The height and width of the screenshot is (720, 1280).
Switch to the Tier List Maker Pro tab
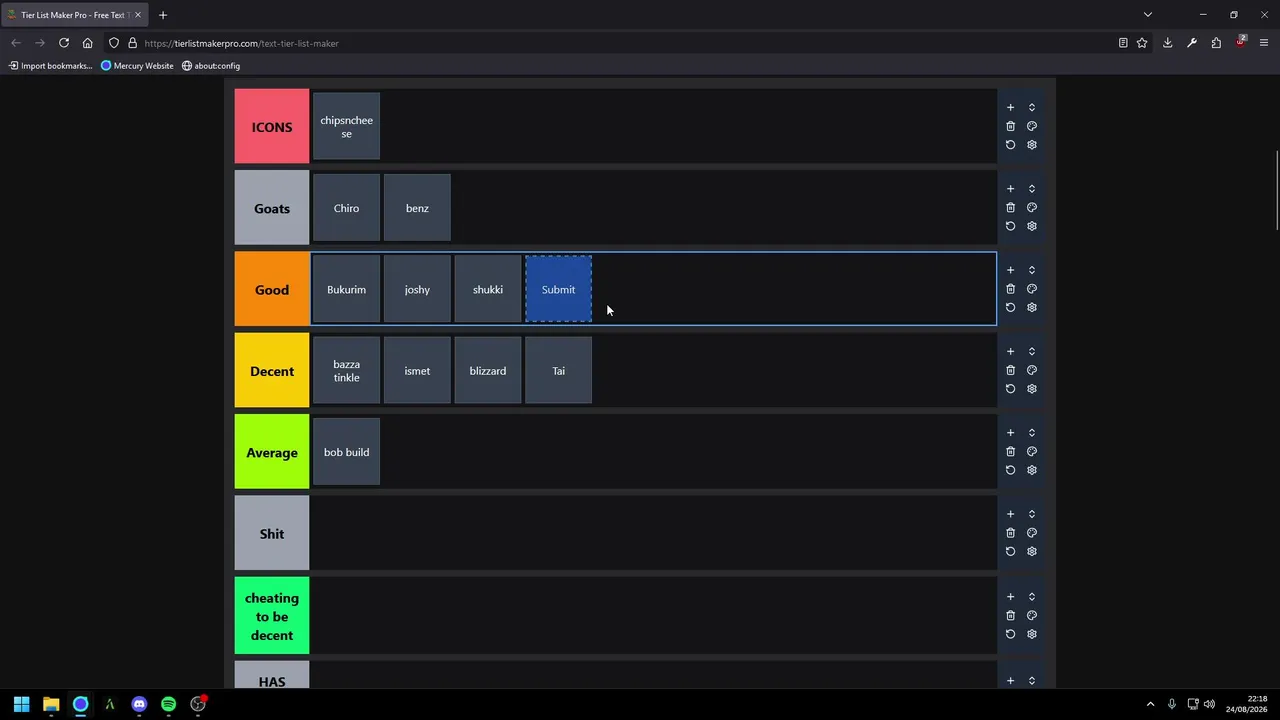point(76,15)
